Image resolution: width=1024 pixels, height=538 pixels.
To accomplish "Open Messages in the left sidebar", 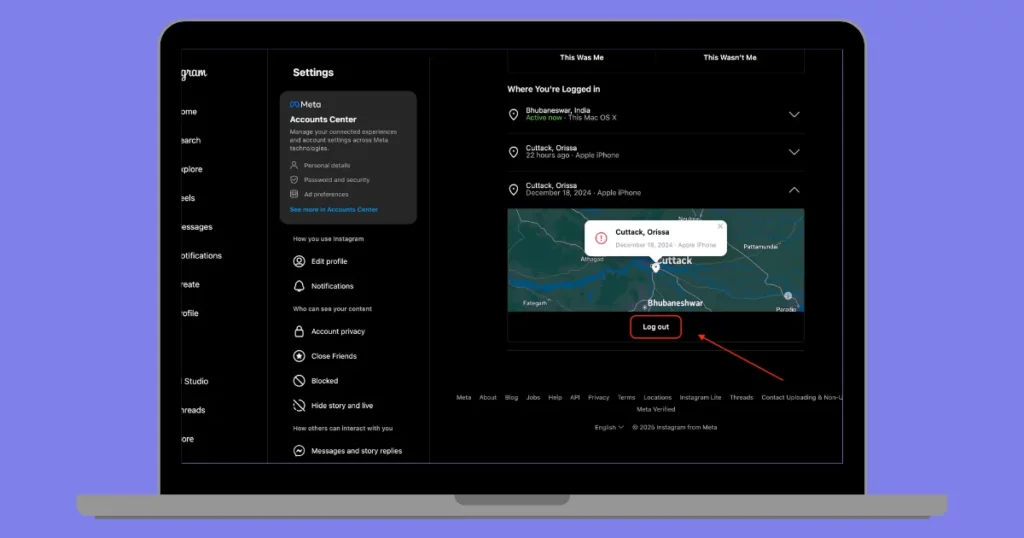I will (x=197, y=227).
